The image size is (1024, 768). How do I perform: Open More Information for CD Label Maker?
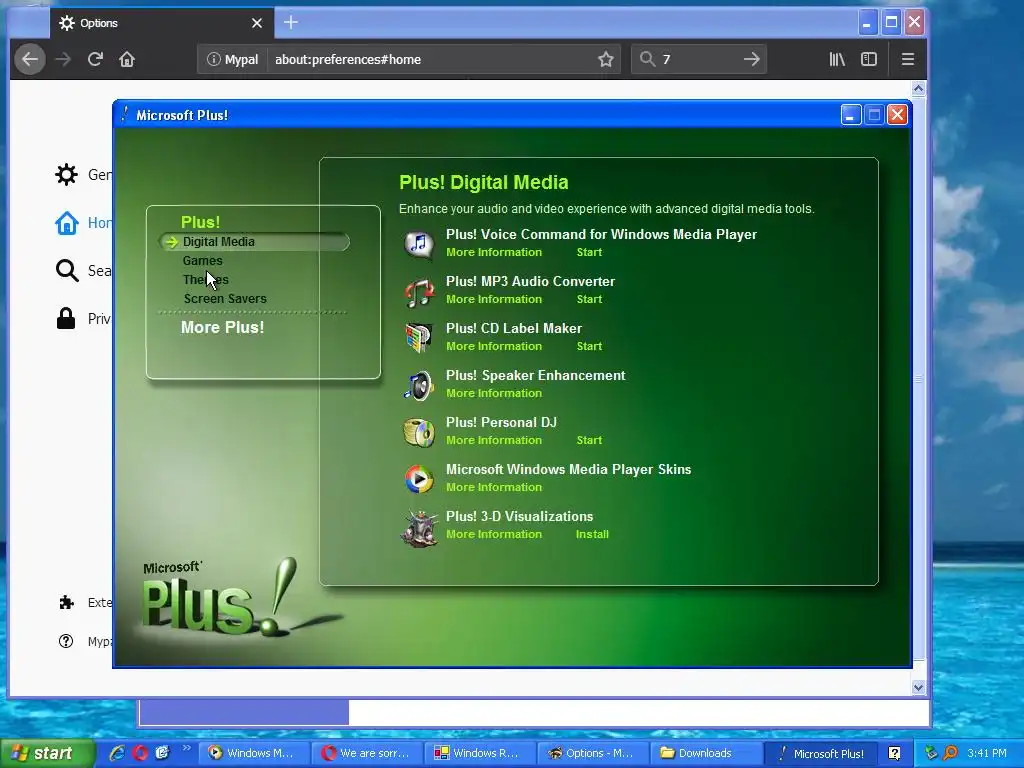(x=494, y=346)
